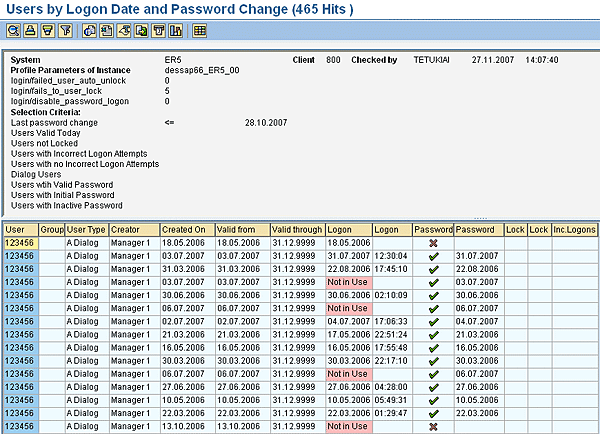The image size is (600, 434).
Task: Click the Valid from column header
Action: [240, 229]
